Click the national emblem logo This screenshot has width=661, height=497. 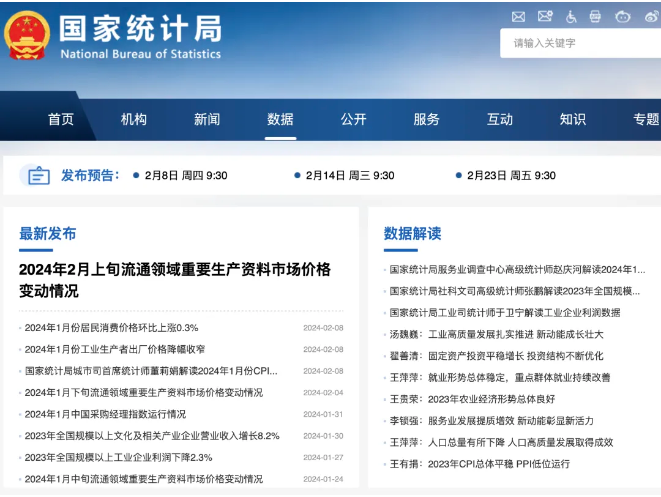[27, 35]
